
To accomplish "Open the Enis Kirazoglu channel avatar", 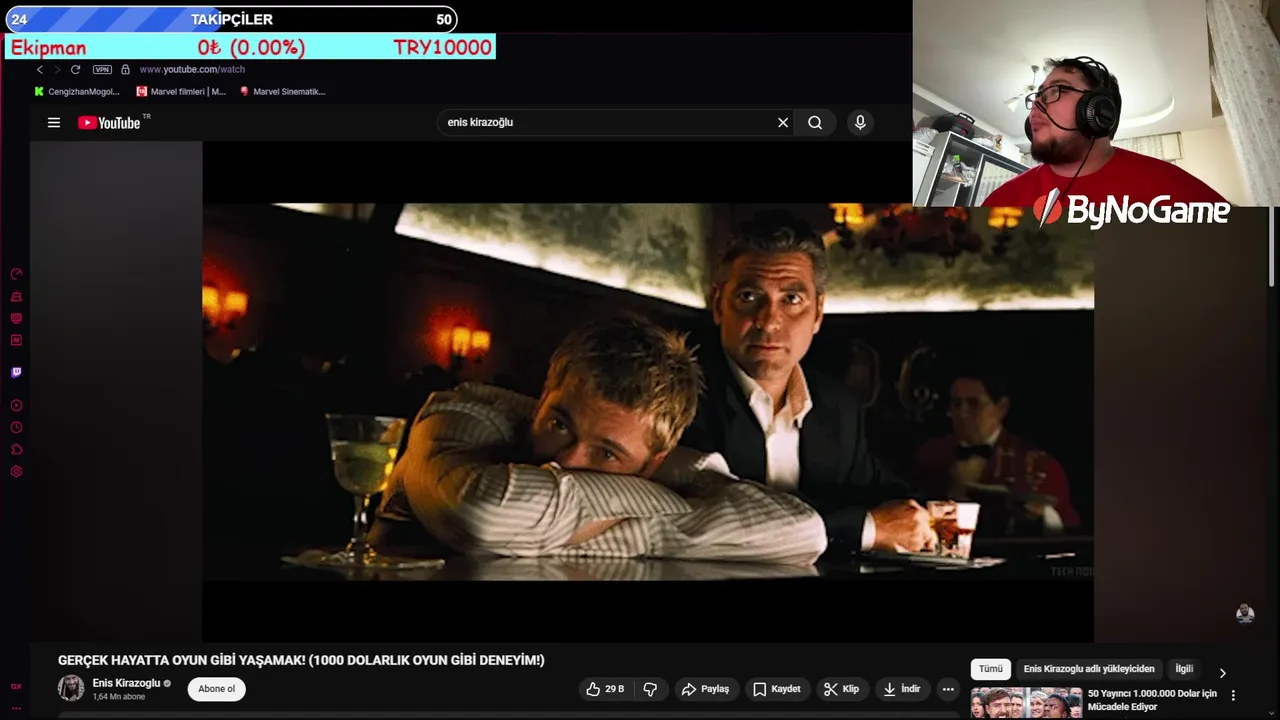I will click(71, 689).
